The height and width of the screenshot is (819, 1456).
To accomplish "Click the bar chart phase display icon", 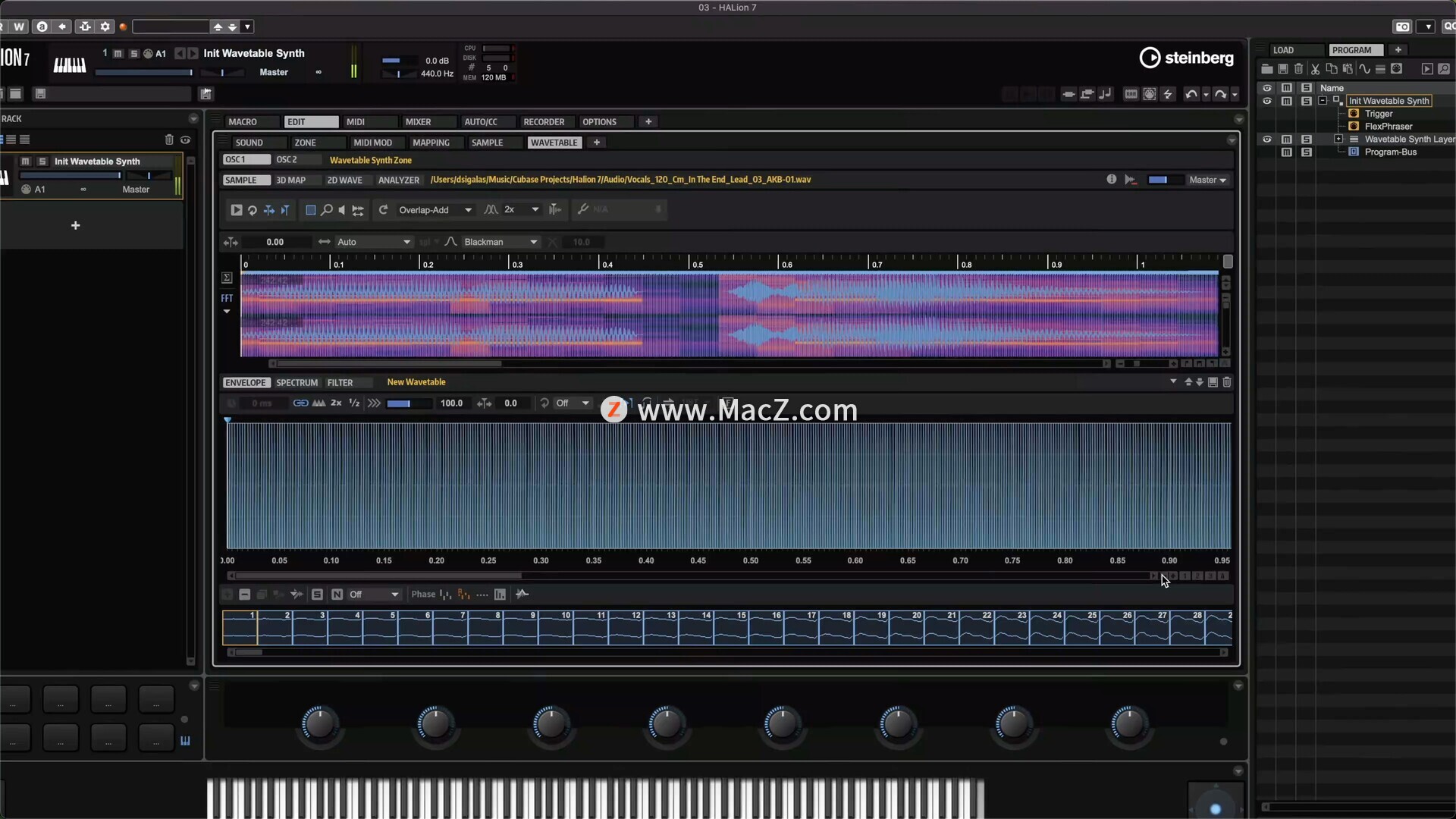I will point(500,595).
